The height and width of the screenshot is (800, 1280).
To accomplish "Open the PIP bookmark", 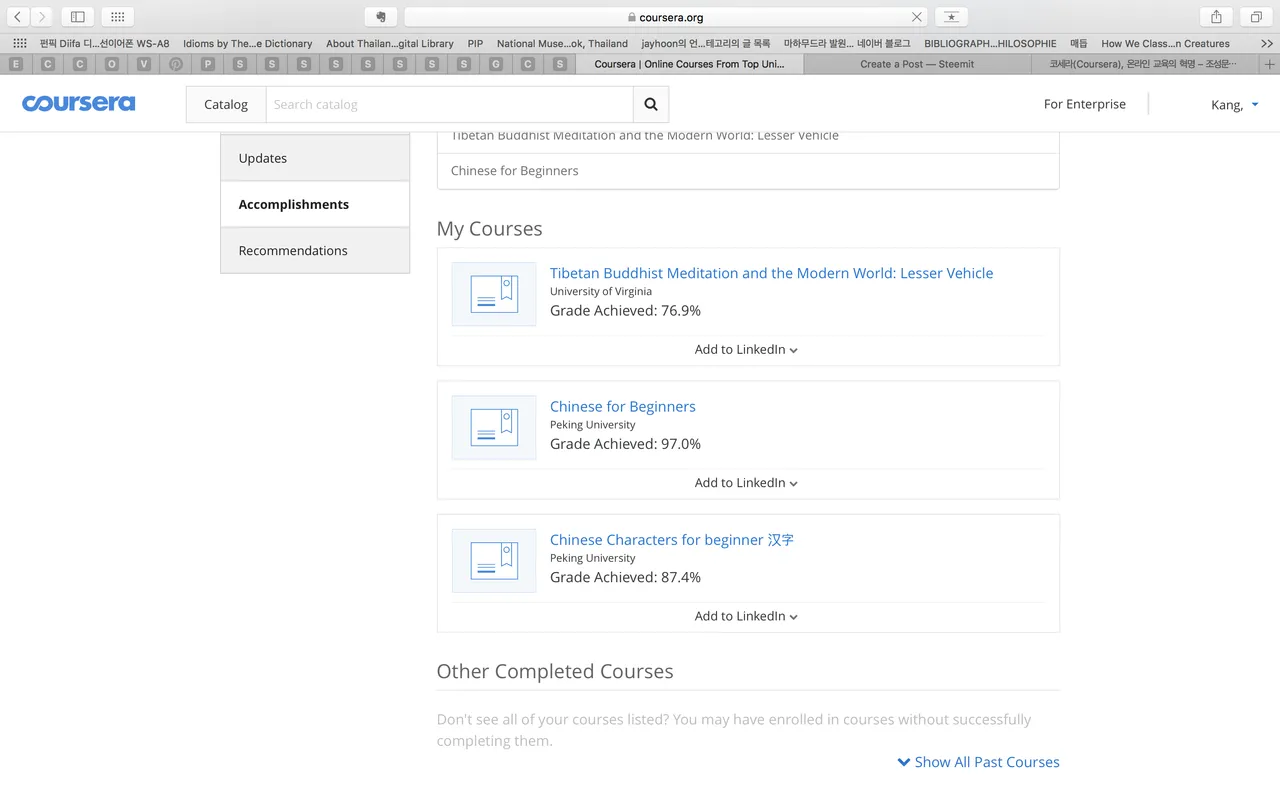I will pos(475,43).
